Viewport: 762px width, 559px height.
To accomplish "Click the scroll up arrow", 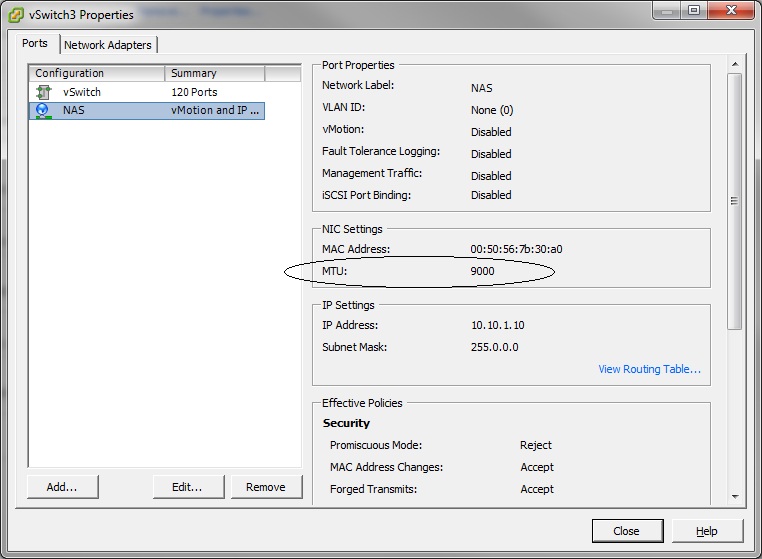I will click(x=735, y=64).
